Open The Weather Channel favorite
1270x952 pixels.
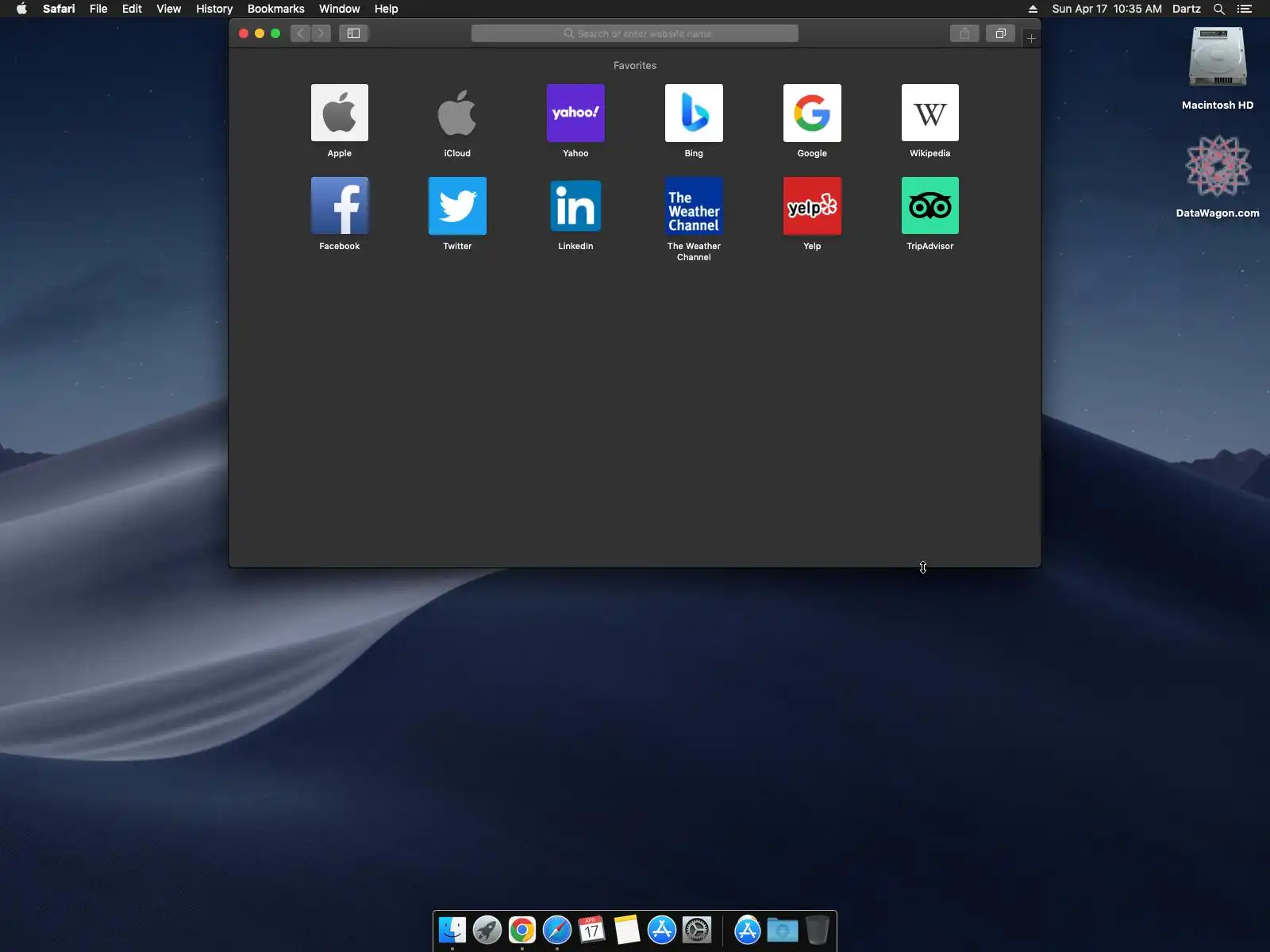click(x=694, y=205)
